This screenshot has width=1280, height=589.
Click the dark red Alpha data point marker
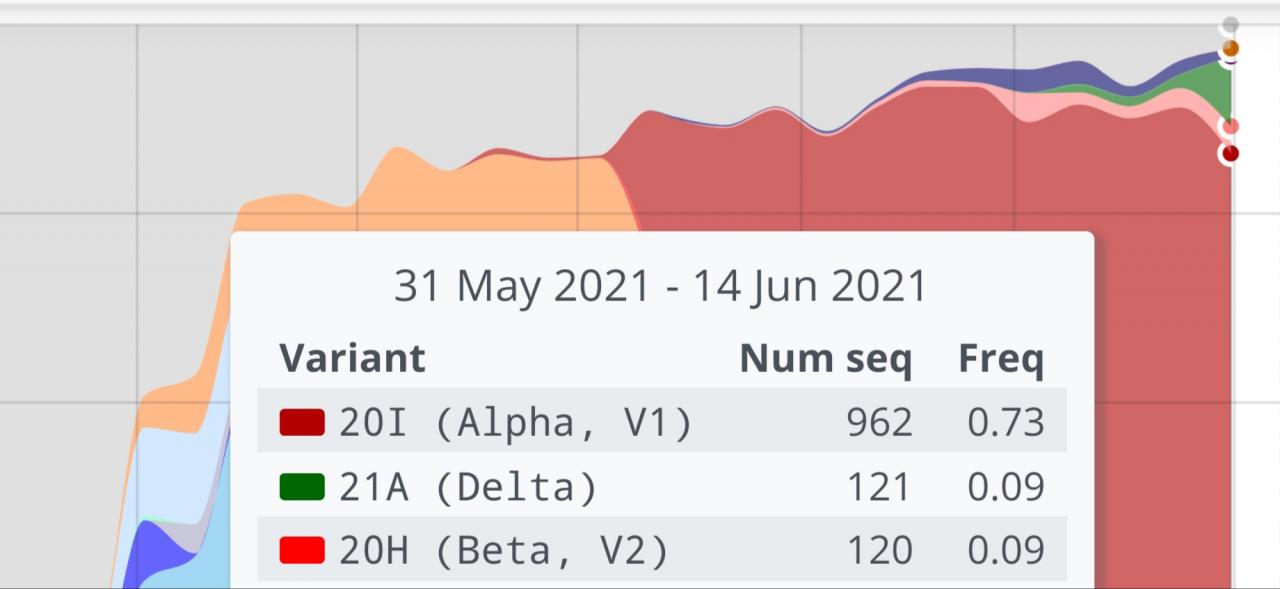(x=1230, y=153)
